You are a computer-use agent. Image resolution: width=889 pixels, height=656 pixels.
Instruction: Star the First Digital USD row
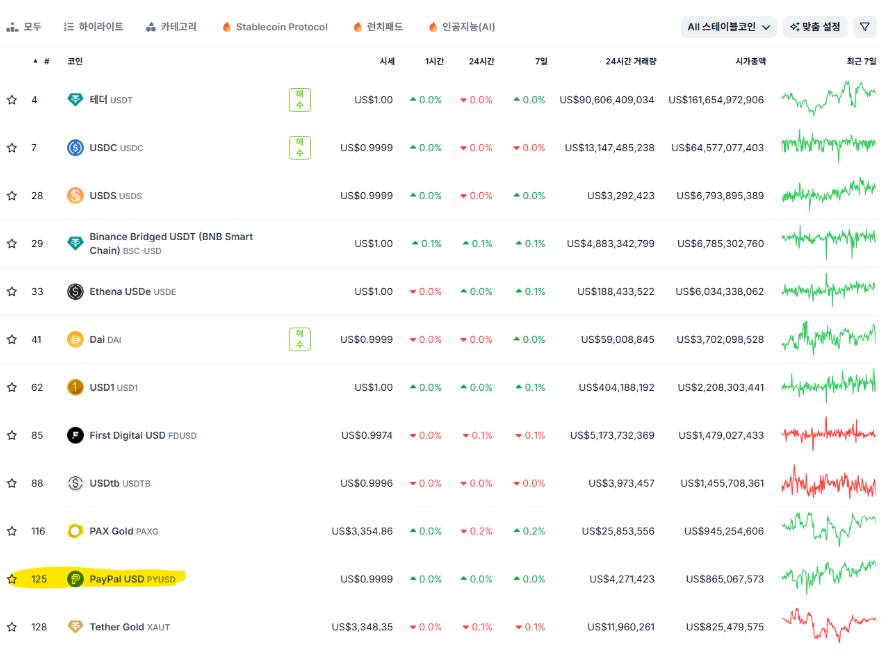pyautogui.click(x=11, y=435)
